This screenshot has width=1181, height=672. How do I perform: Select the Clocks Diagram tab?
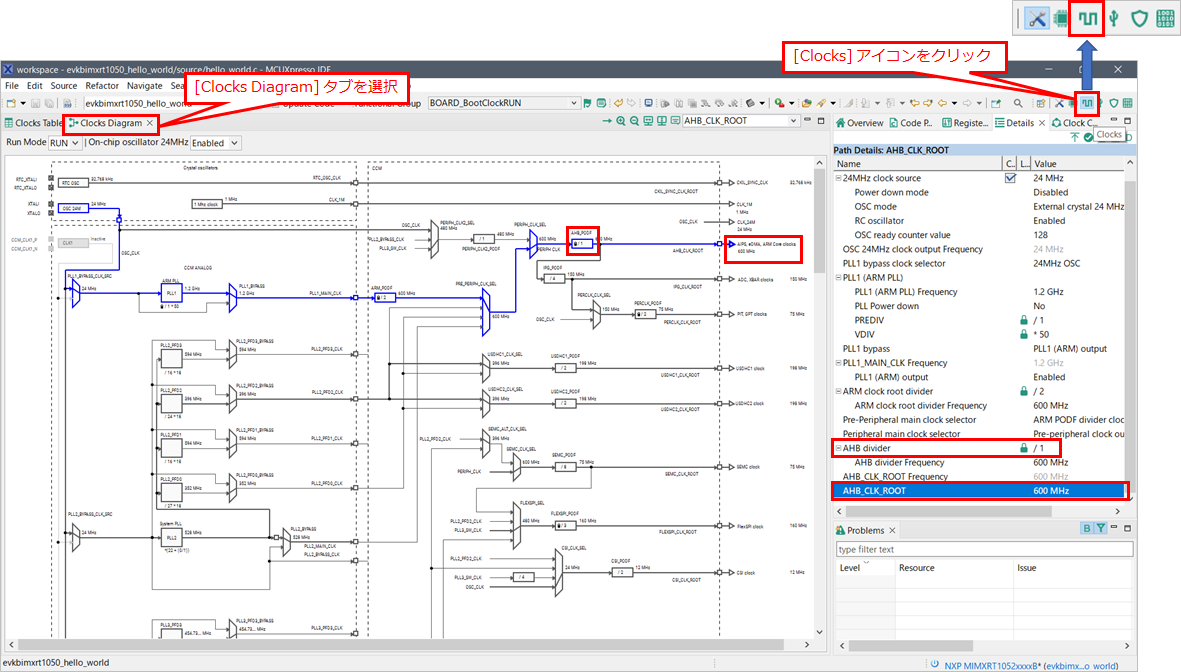coord(110,123)
